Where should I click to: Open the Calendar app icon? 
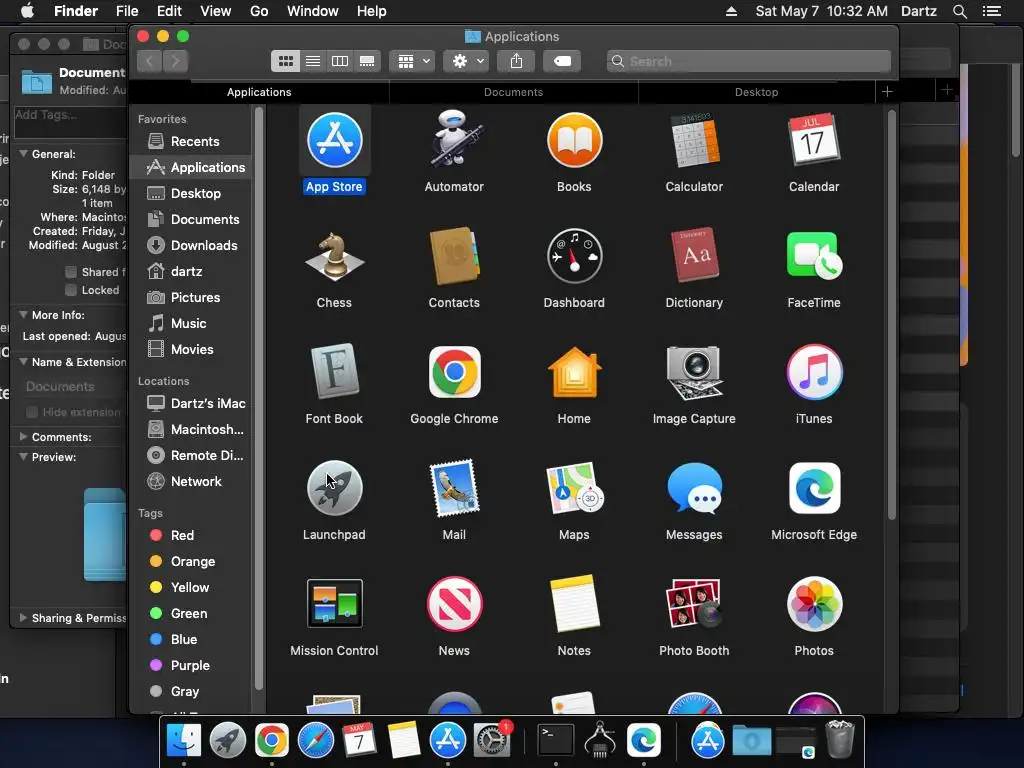point(814,140)
